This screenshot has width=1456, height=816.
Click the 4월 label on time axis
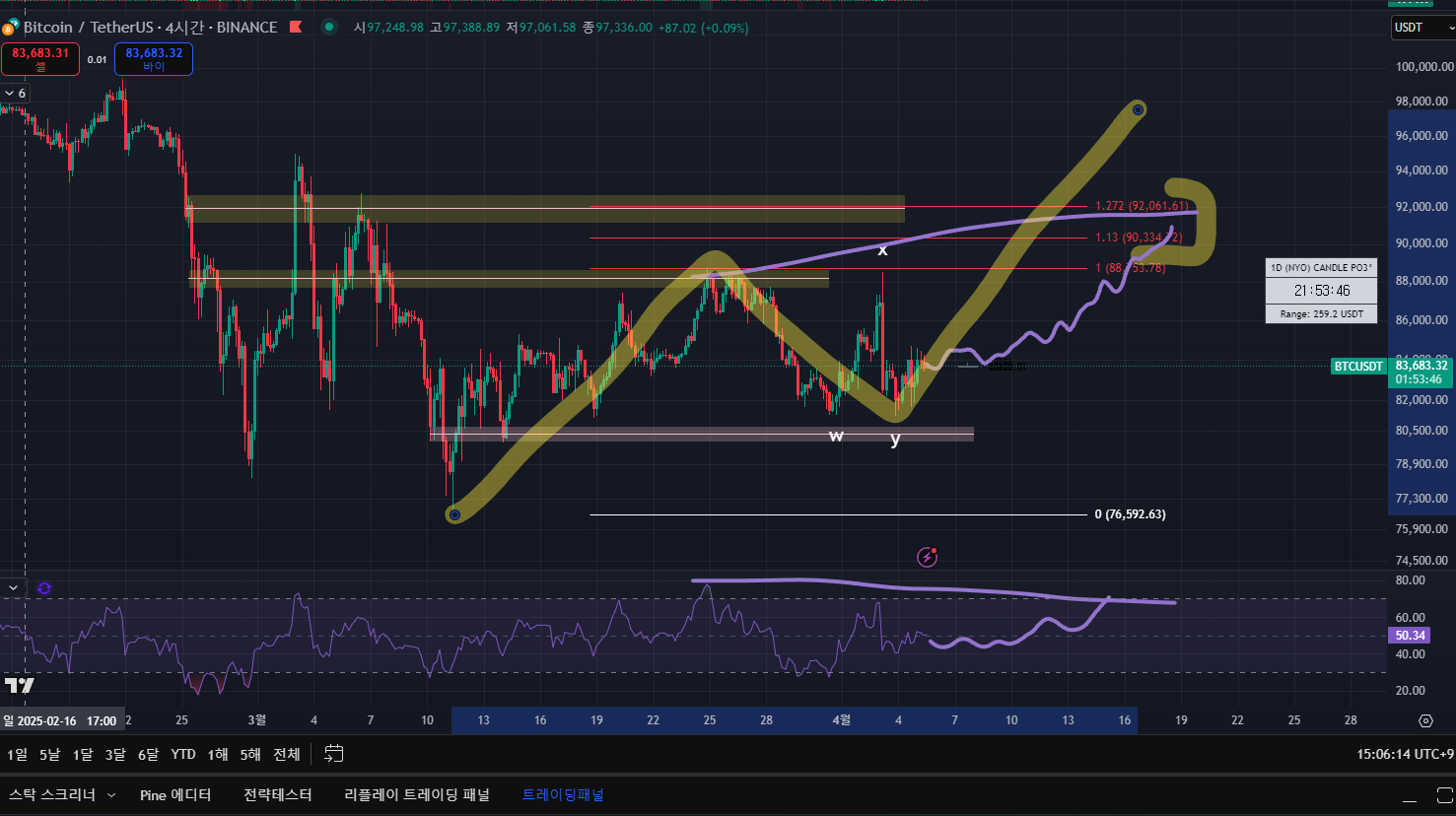pos(841,720)
